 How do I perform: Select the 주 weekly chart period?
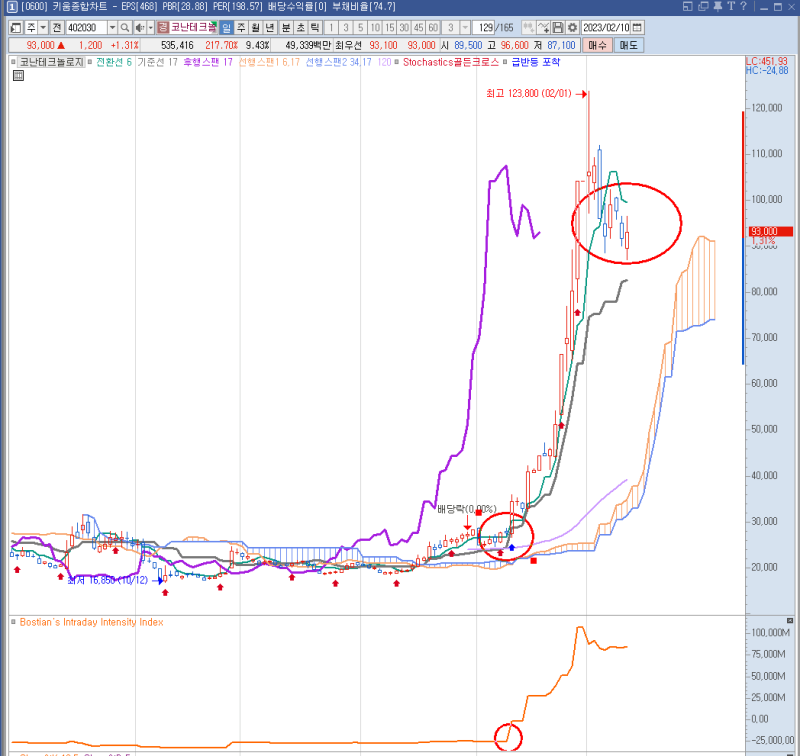click(241, 28)
